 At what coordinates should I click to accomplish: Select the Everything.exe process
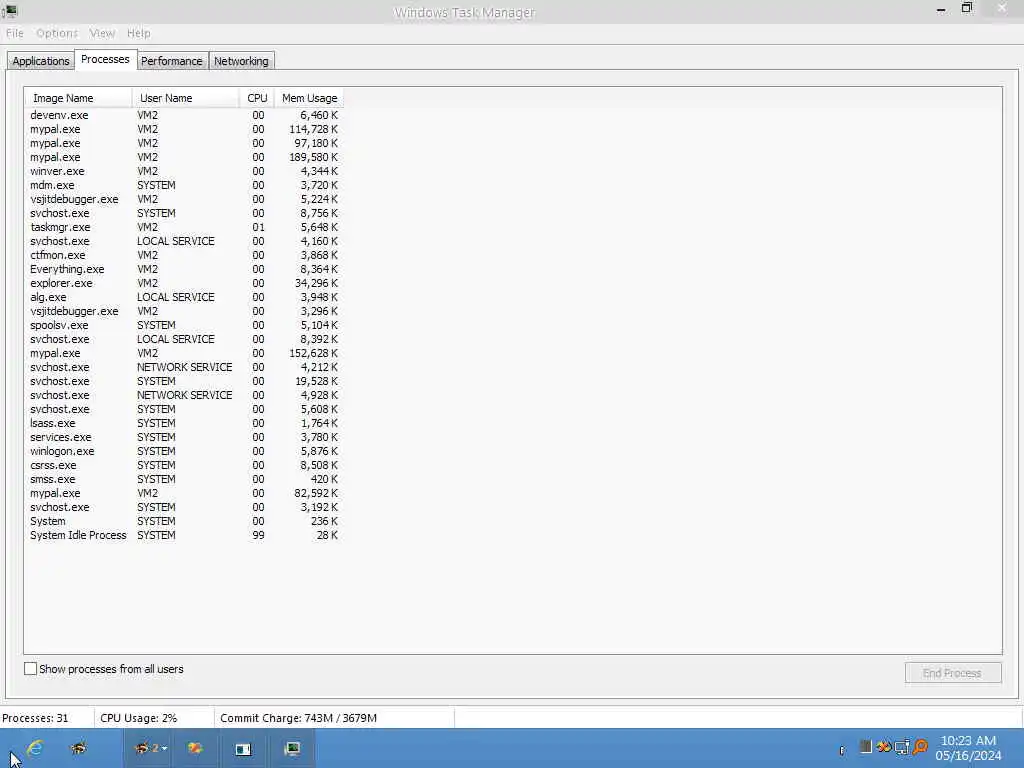pyautogui.click(x=184, y=269)
